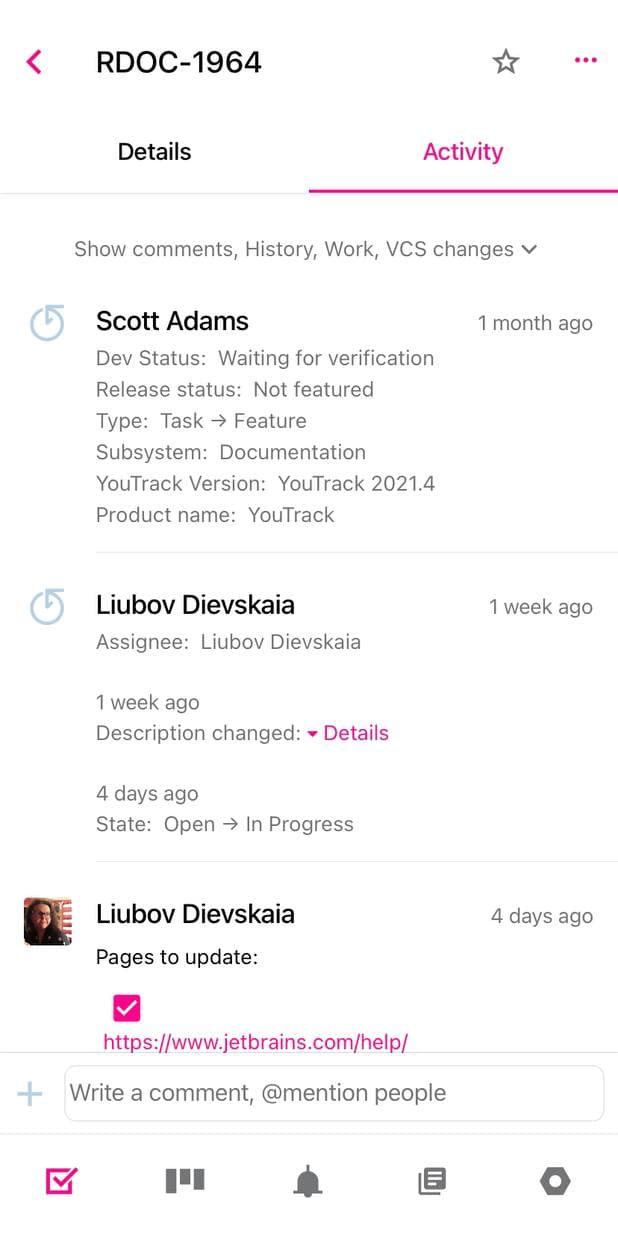Image resolution: width=618 pixels, height=1238 pixels.
Task: Open the Settings hexagon icon
Action: 556,1181
